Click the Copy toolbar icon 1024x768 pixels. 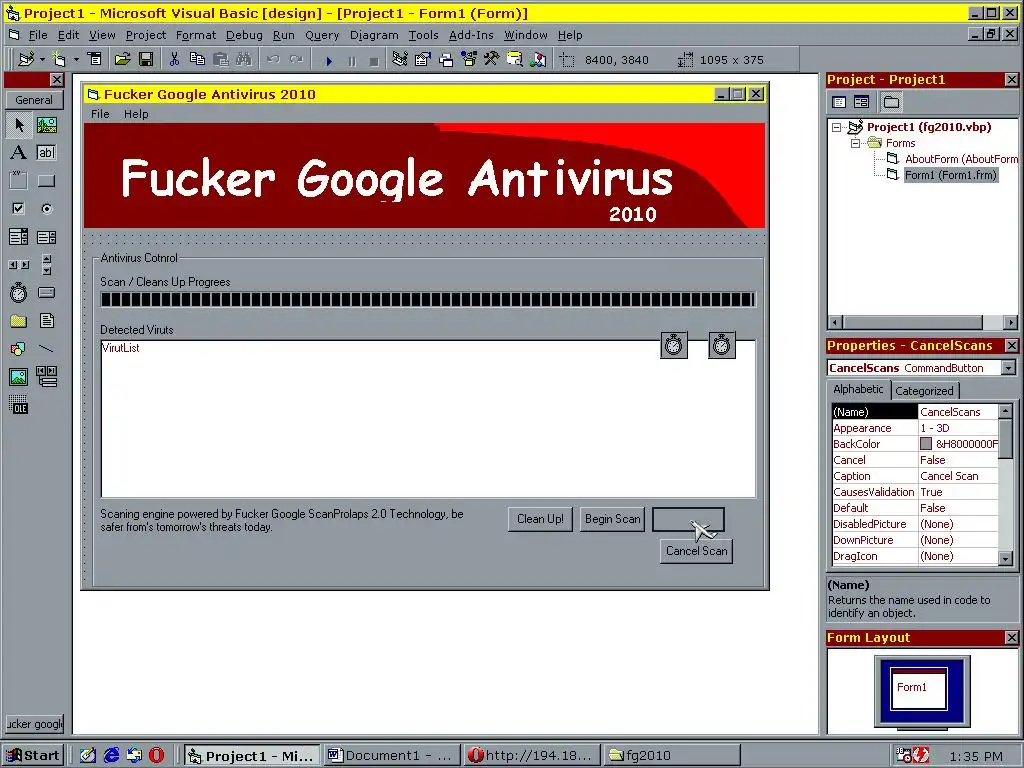[x=197, y=59]
